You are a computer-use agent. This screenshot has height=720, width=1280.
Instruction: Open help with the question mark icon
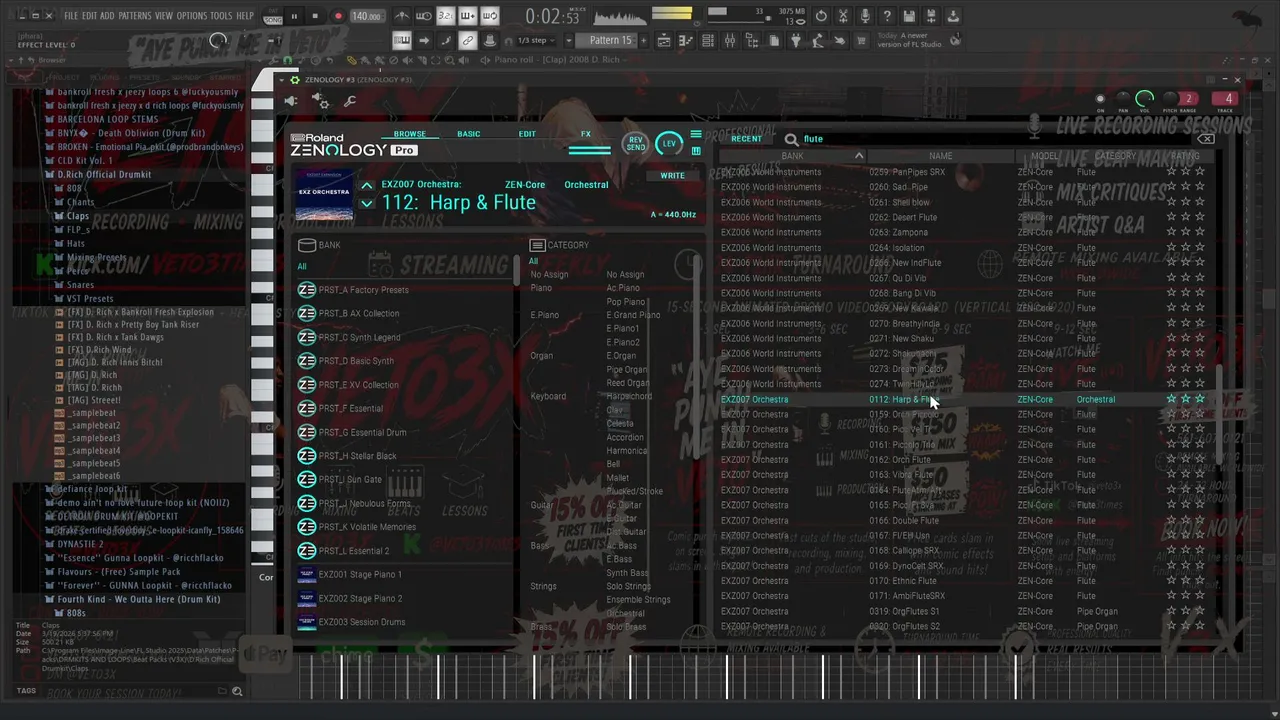pyautogui.click(x=887, y=16)
